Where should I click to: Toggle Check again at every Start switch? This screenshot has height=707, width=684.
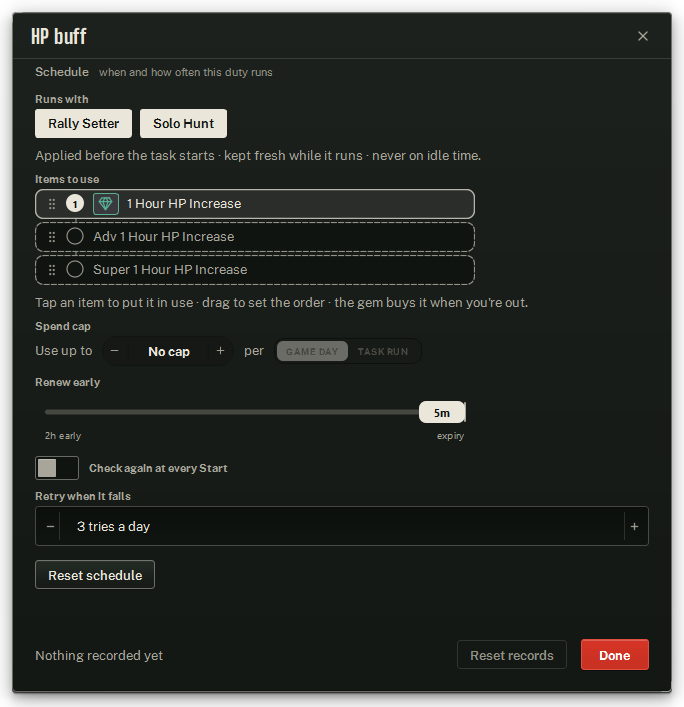(x=57, y=468)
